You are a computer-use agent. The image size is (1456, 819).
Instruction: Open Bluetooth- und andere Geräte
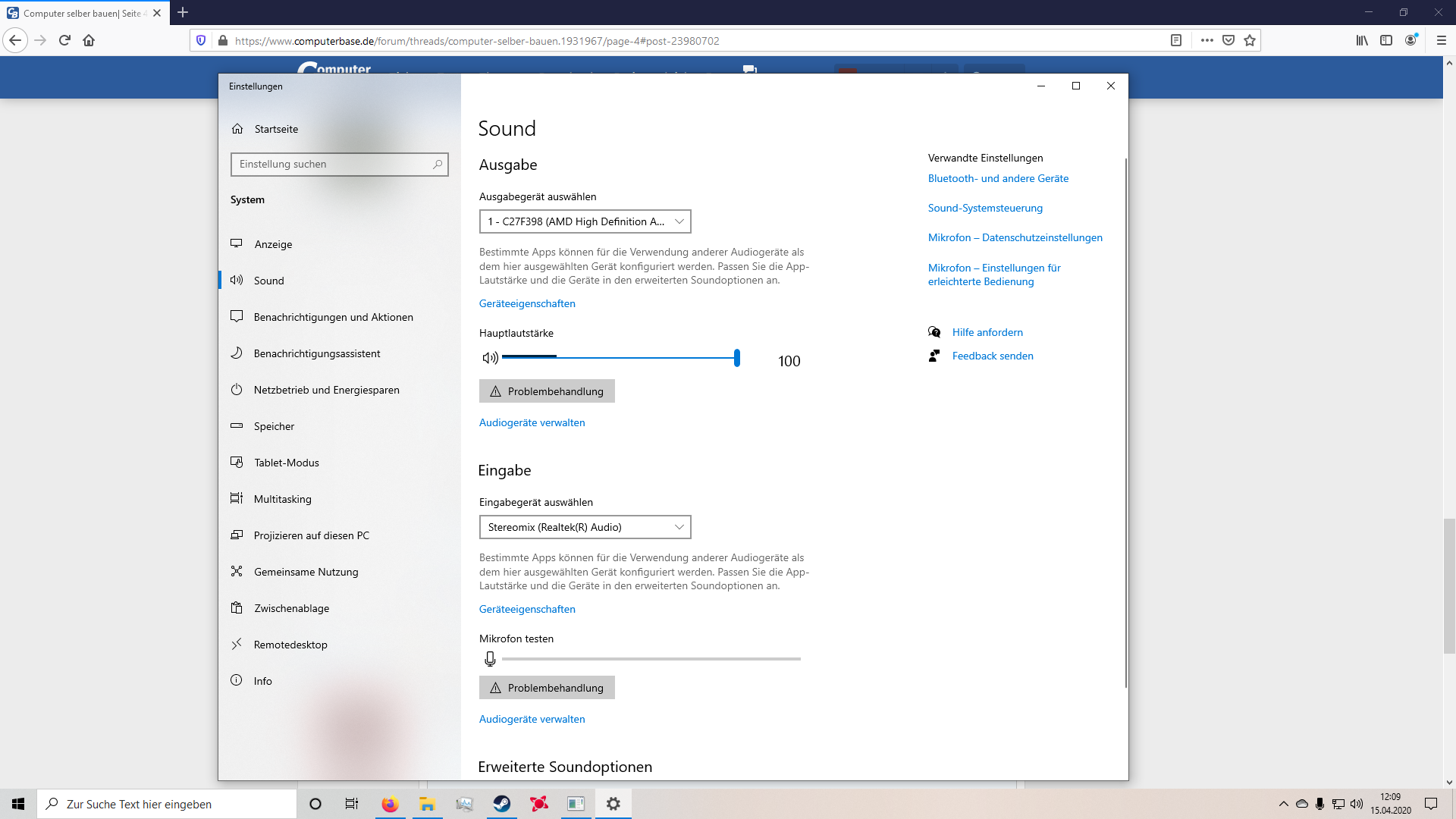pyautogui.click(x=998, y=178)
